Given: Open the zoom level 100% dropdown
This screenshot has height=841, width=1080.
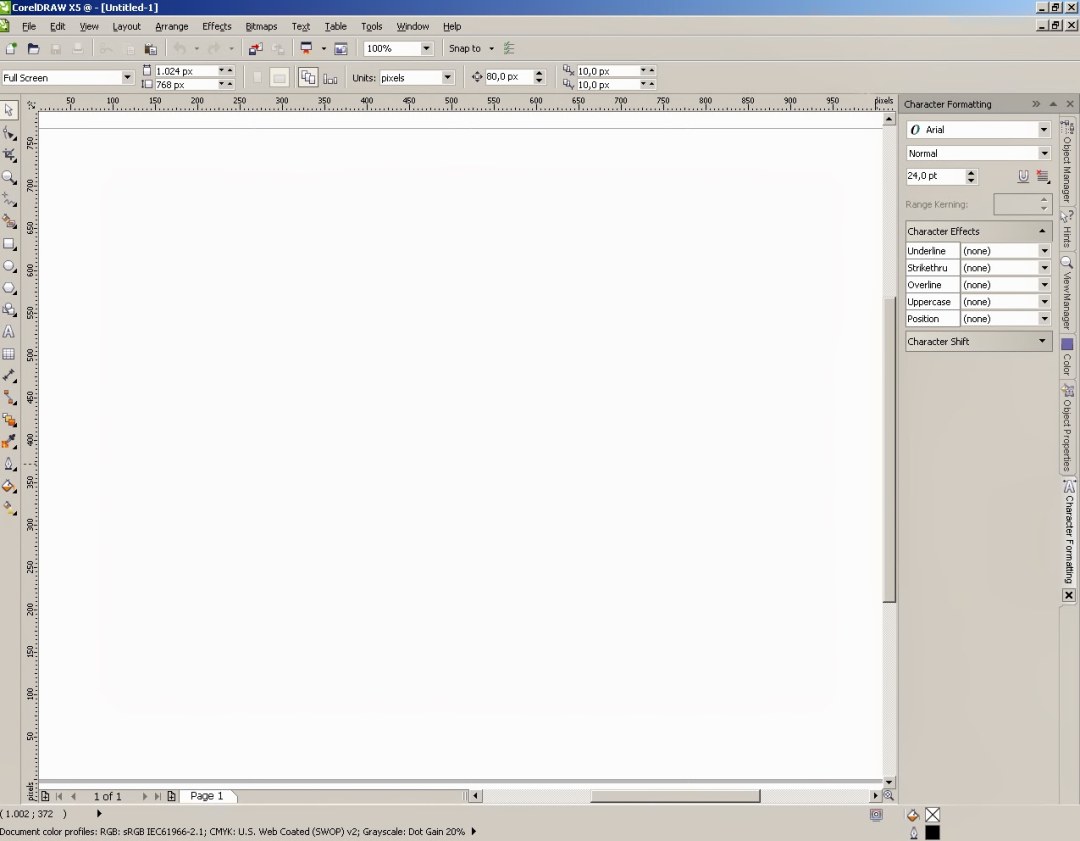Looking at the screenshot, I should 426,48.
